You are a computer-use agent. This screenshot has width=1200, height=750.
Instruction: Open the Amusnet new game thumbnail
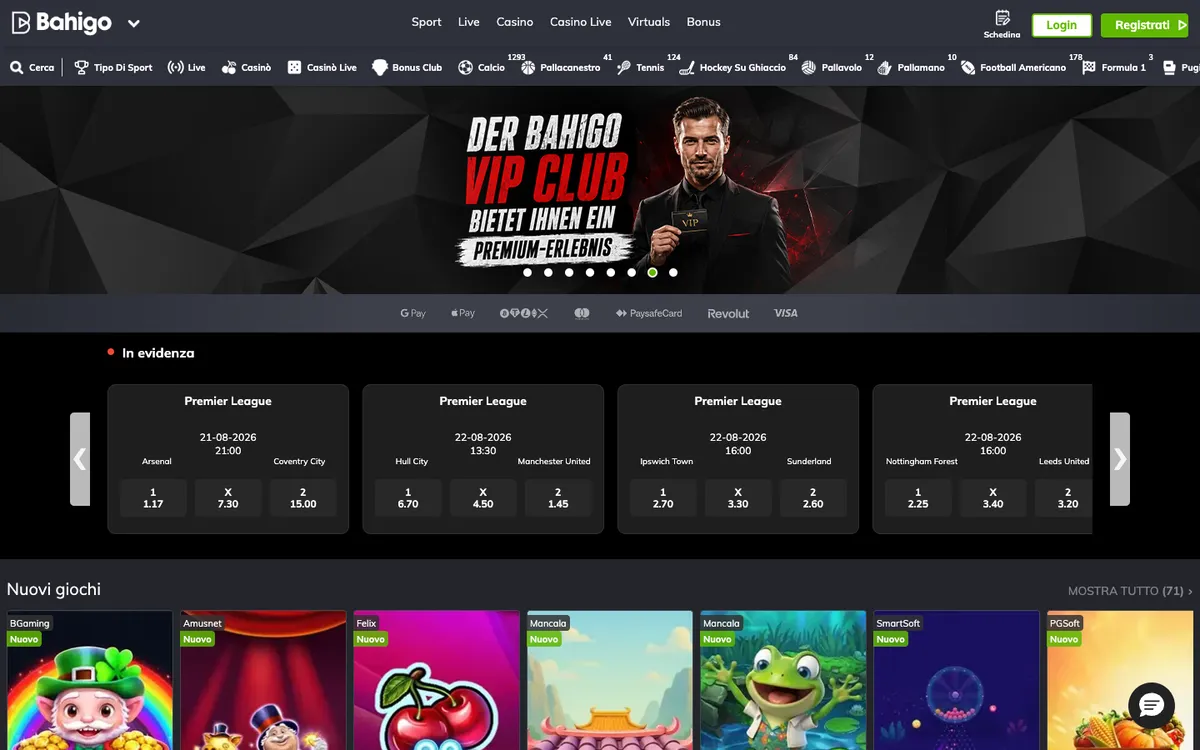coord(263,680)
